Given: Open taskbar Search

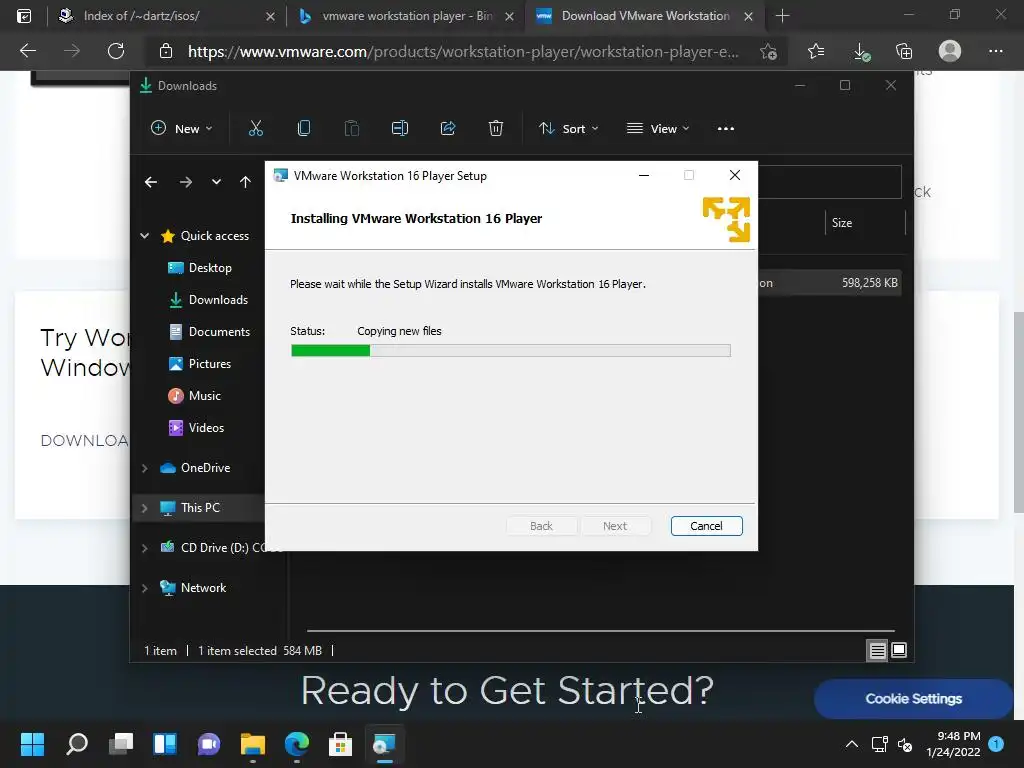Looking at the screenshot, I should [x=77, y=744].
